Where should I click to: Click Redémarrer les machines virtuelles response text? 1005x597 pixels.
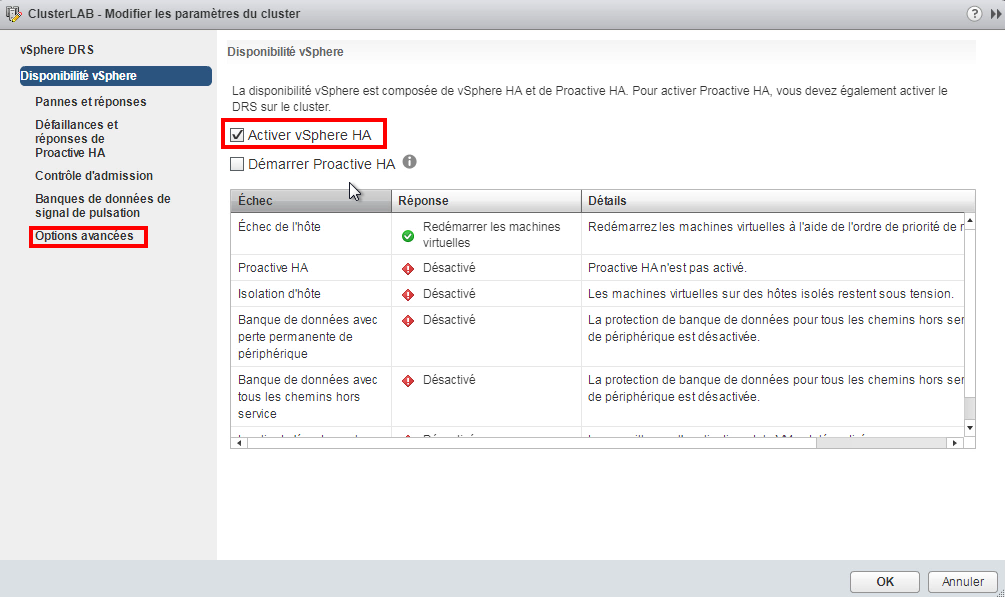click(492, 235)
